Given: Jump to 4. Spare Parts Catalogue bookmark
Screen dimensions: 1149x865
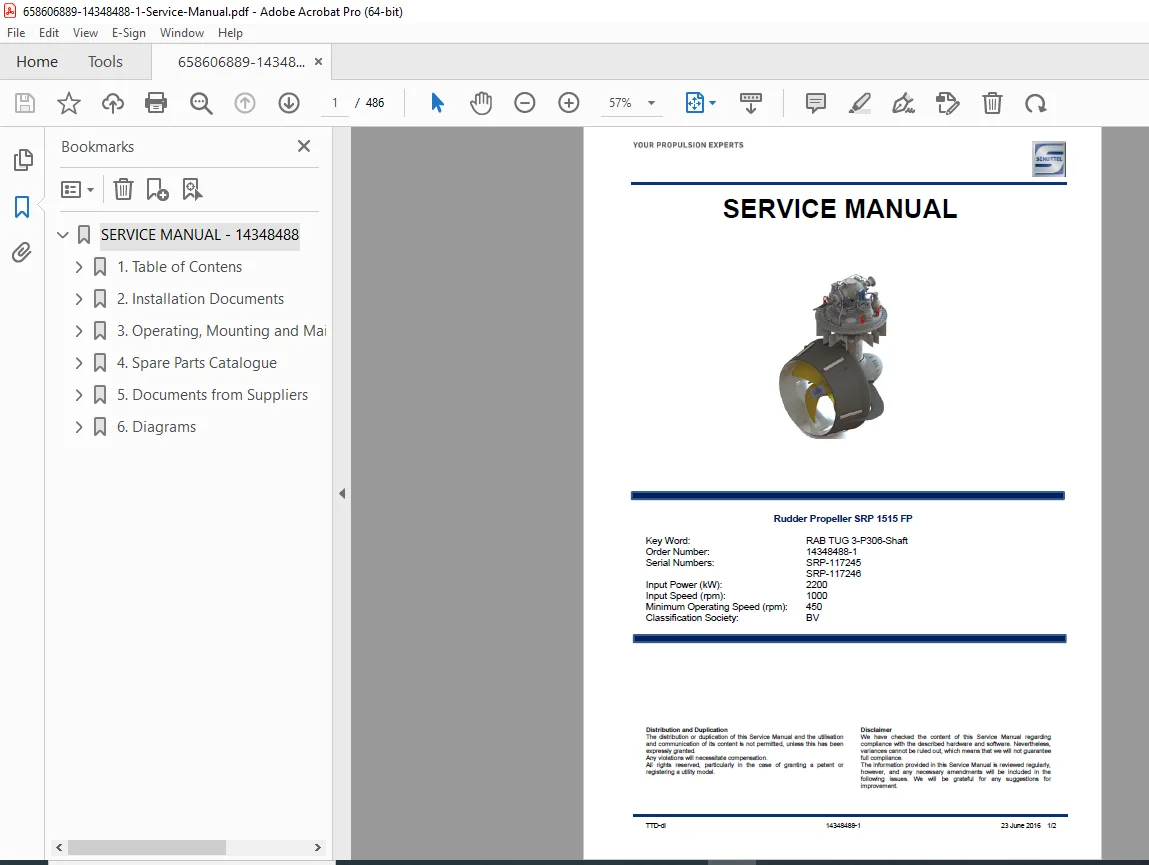Looking at the screenshot, I should coord(196,363).
